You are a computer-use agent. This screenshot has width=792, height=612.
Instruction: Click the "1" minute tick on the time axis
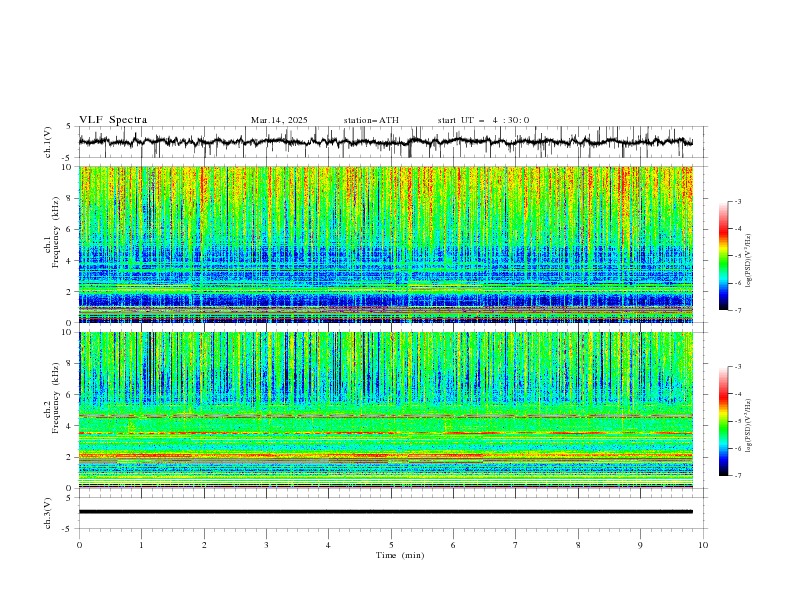click(x=141, y=545)
